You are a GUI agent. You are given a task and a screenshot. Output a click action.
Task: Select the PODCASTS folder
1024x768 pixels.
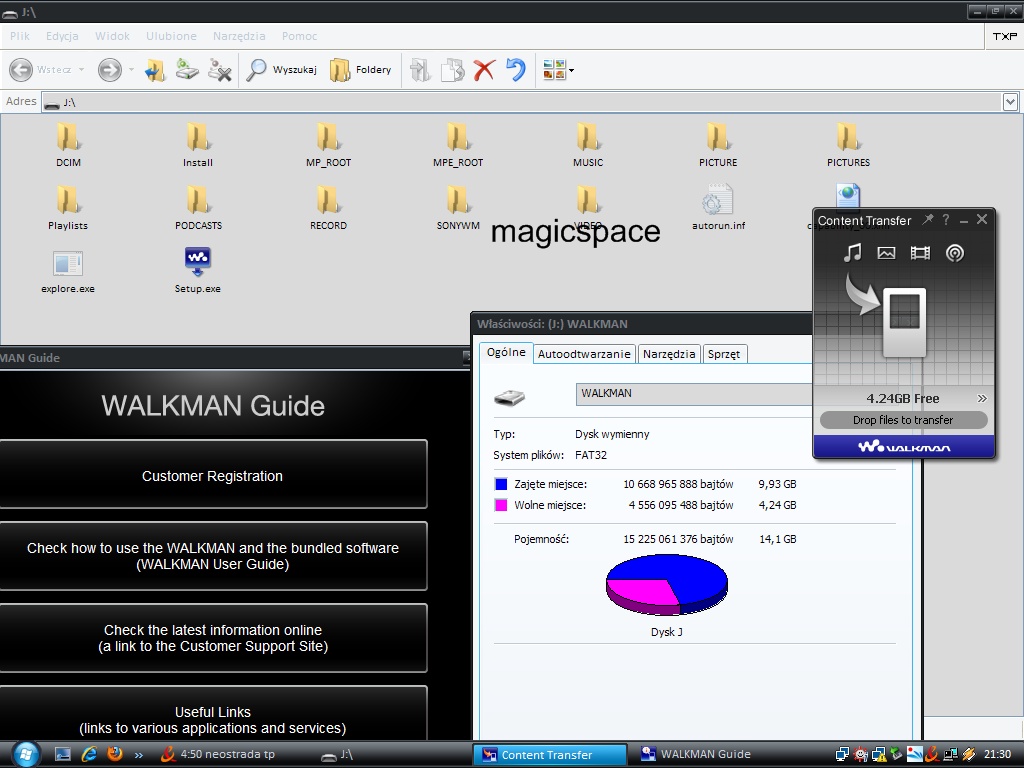tap(198, 208)
